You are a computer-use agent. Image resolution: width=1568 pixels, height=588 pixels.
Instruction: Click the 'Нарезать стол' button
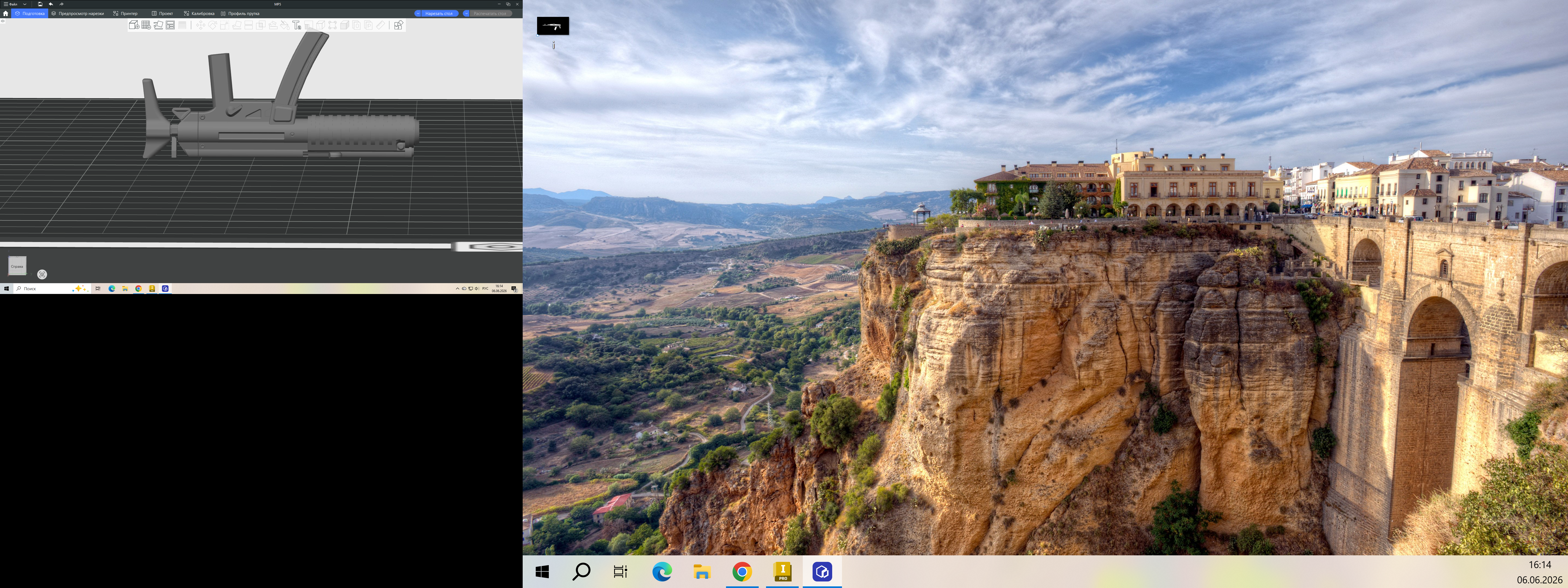tap(439, 13)
